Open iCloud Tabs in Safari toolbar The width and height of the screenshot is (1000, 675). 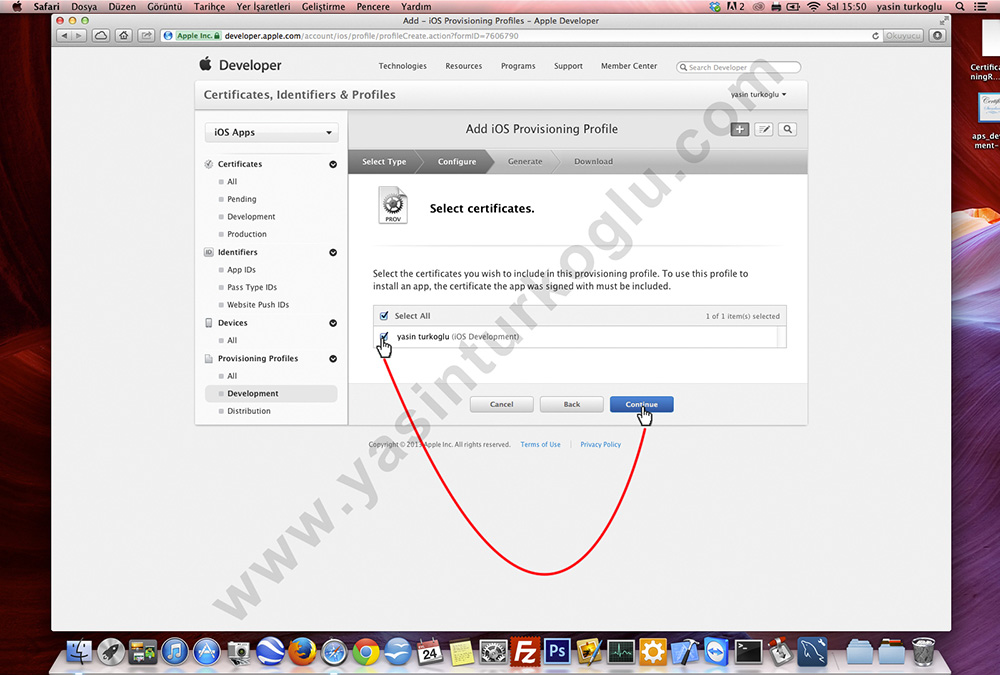(x=101, y=36)
